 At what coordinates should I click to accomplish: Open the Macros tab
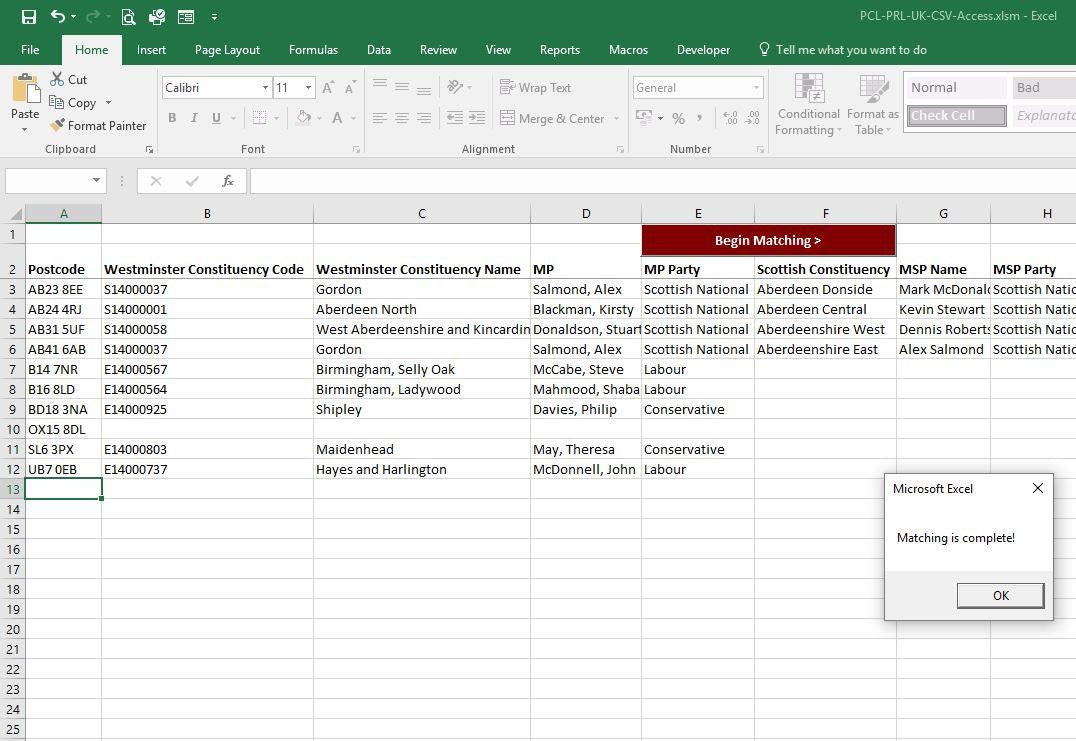click(628, 49)
